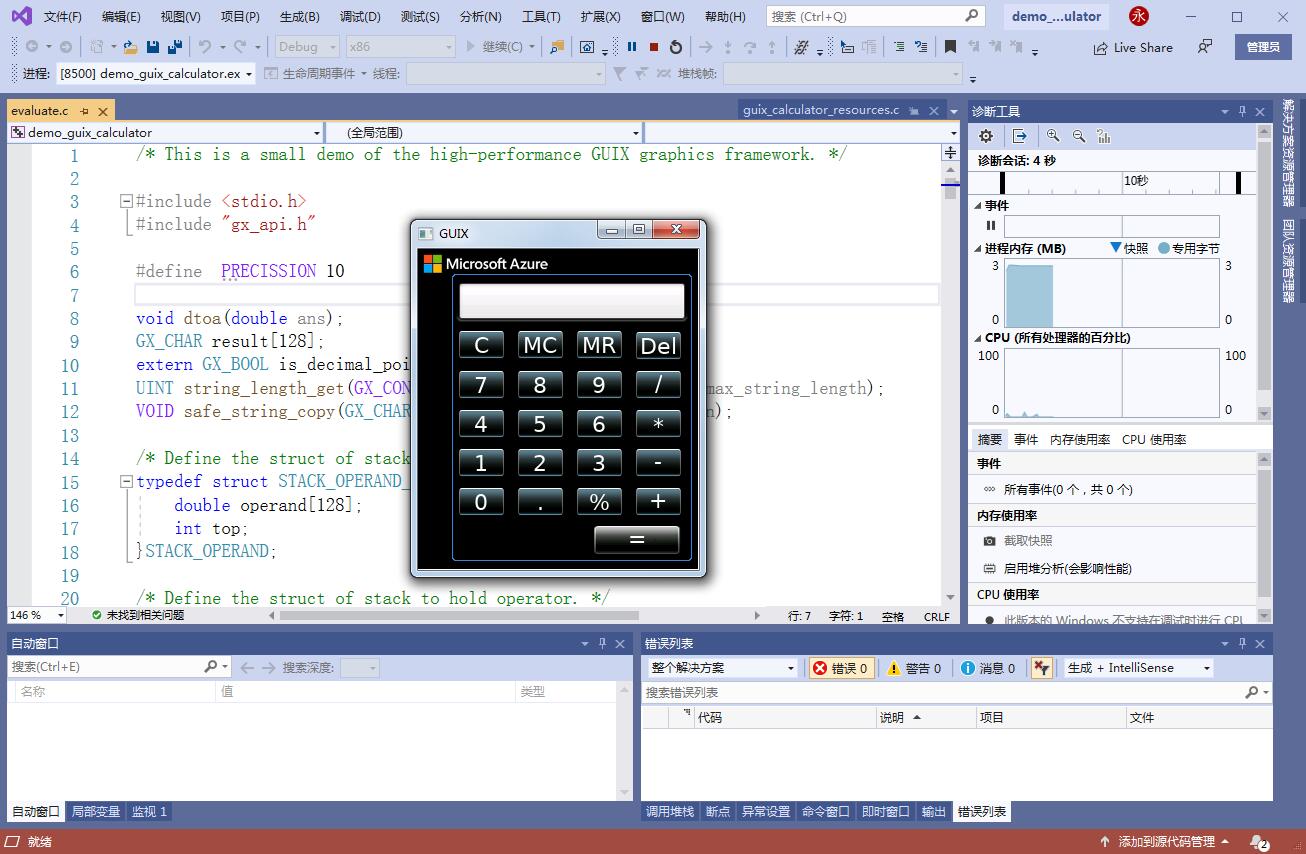Switch to Call Stack (调用堆栈) tab
The width and height of the screenshot is (1306, 854).
(x=669, y=811)
